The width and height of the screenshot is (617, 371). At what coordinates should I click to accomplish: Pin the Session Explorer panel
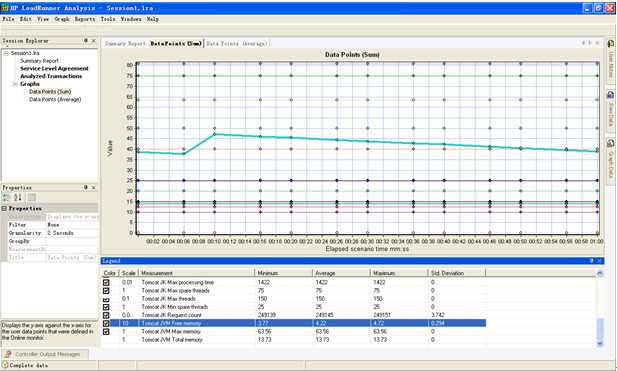coord(86,41)
